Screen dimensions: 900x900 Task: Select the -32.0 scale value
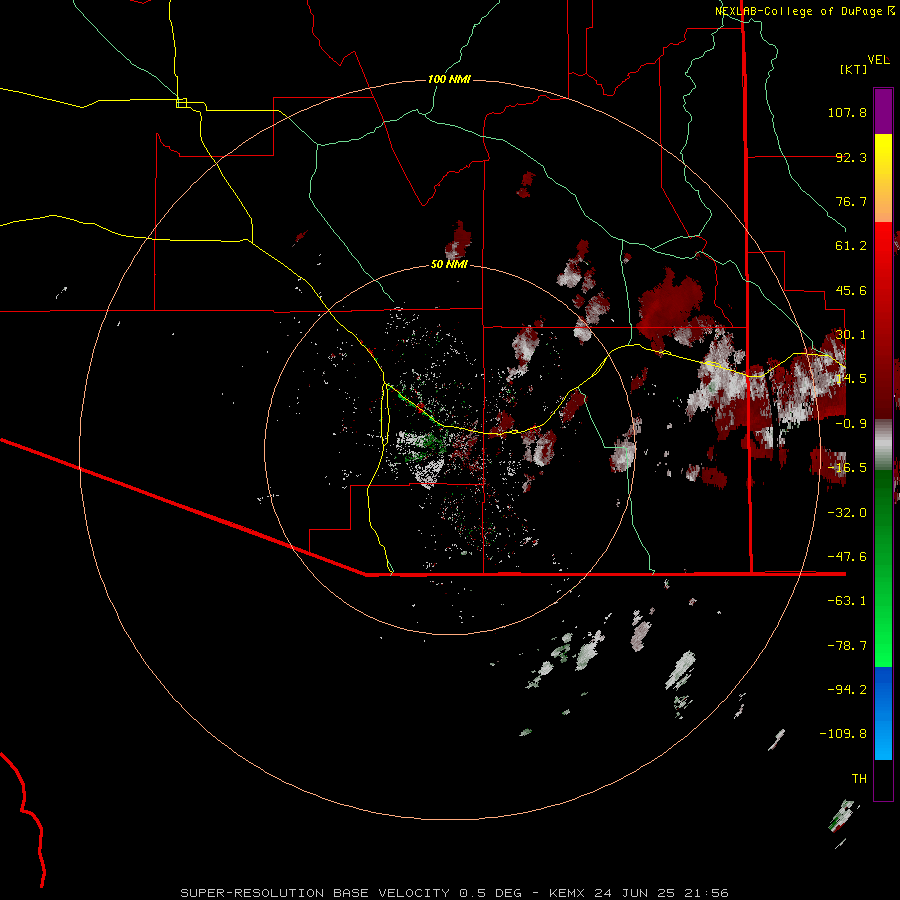(x=847, y=513)
